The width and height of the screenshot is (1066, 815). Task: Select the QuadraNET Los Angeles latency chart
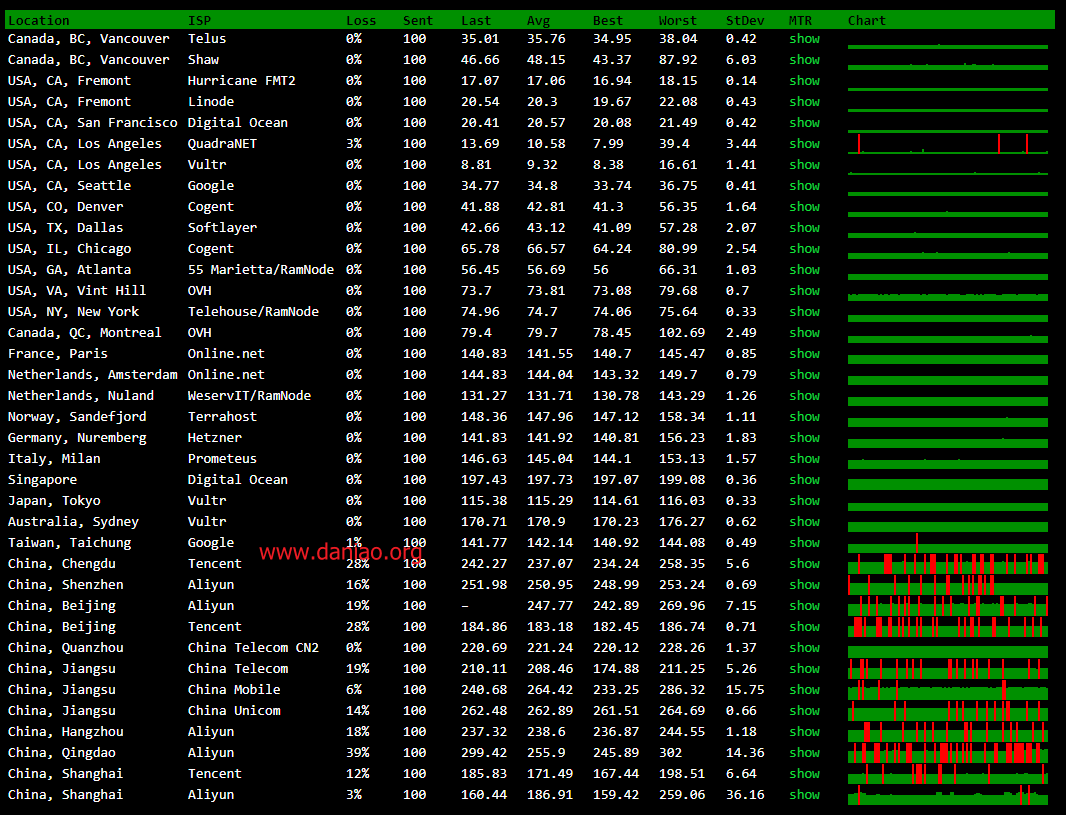click(x=948, y=143)
